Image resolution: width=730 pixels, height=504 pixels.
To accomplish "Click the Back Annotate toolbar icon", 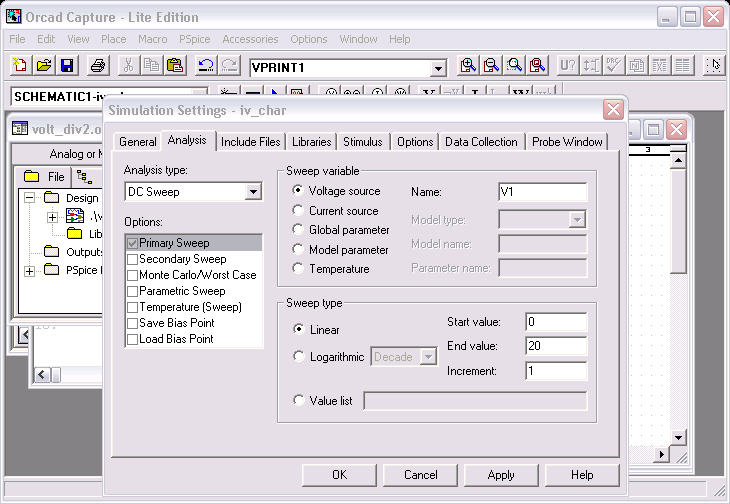I will 591,66.
